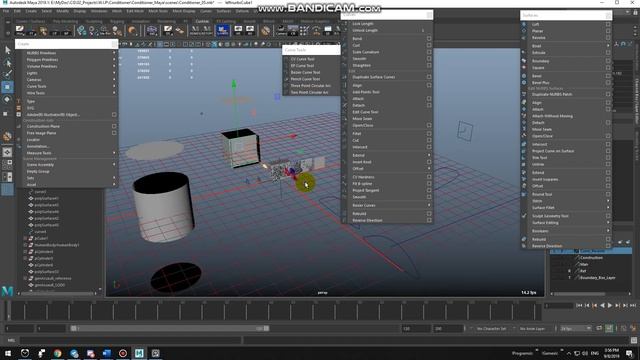
Task: Switch to four-view layout icon
Action: 7,164
